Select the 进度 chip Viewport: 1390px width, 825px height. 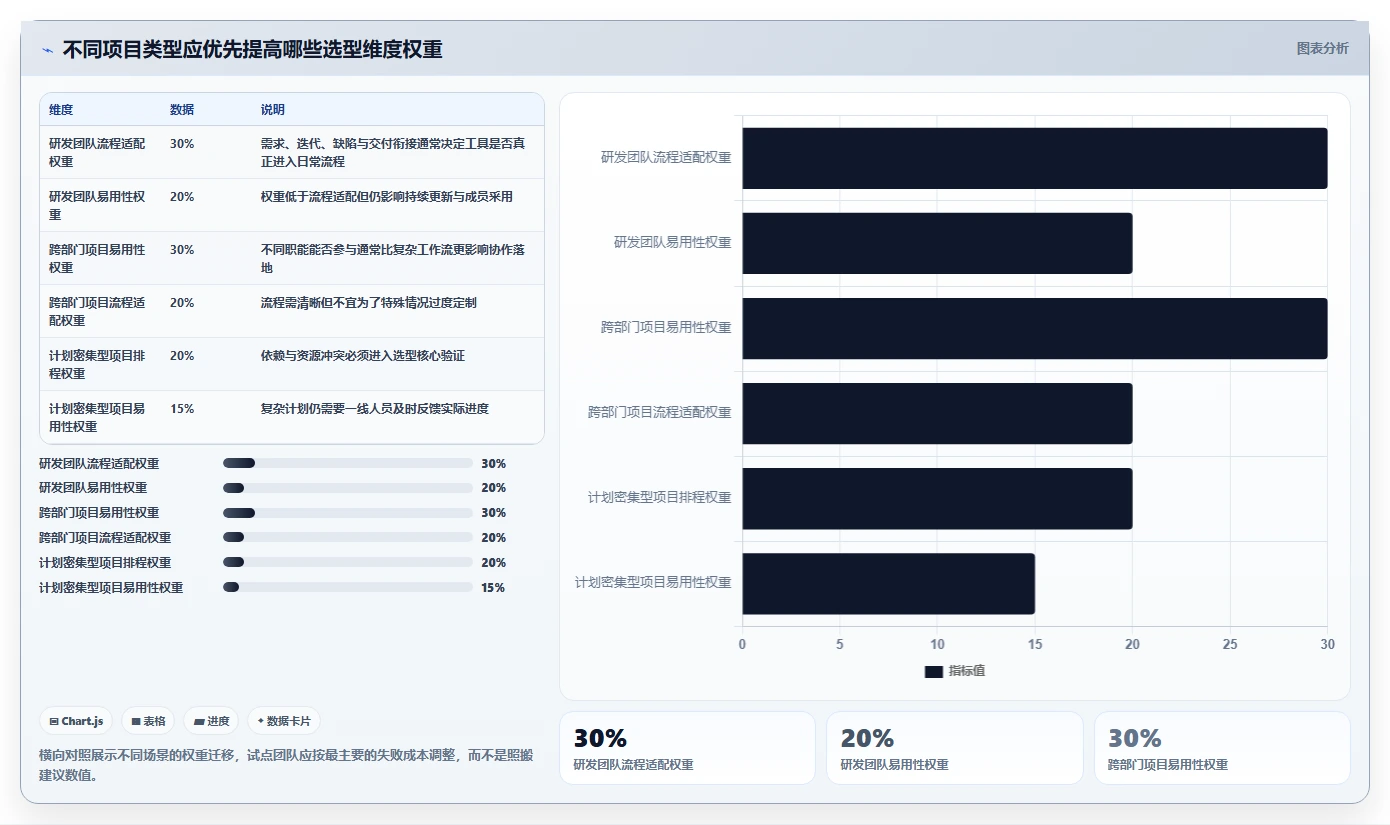pos(211,721)
